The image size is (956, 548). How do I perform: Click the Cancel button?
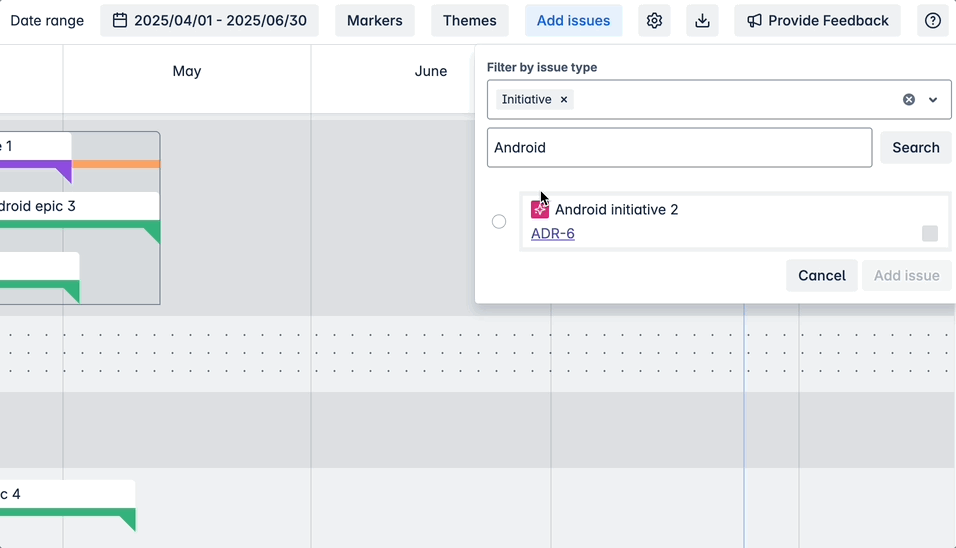click(x=821, y=276)
